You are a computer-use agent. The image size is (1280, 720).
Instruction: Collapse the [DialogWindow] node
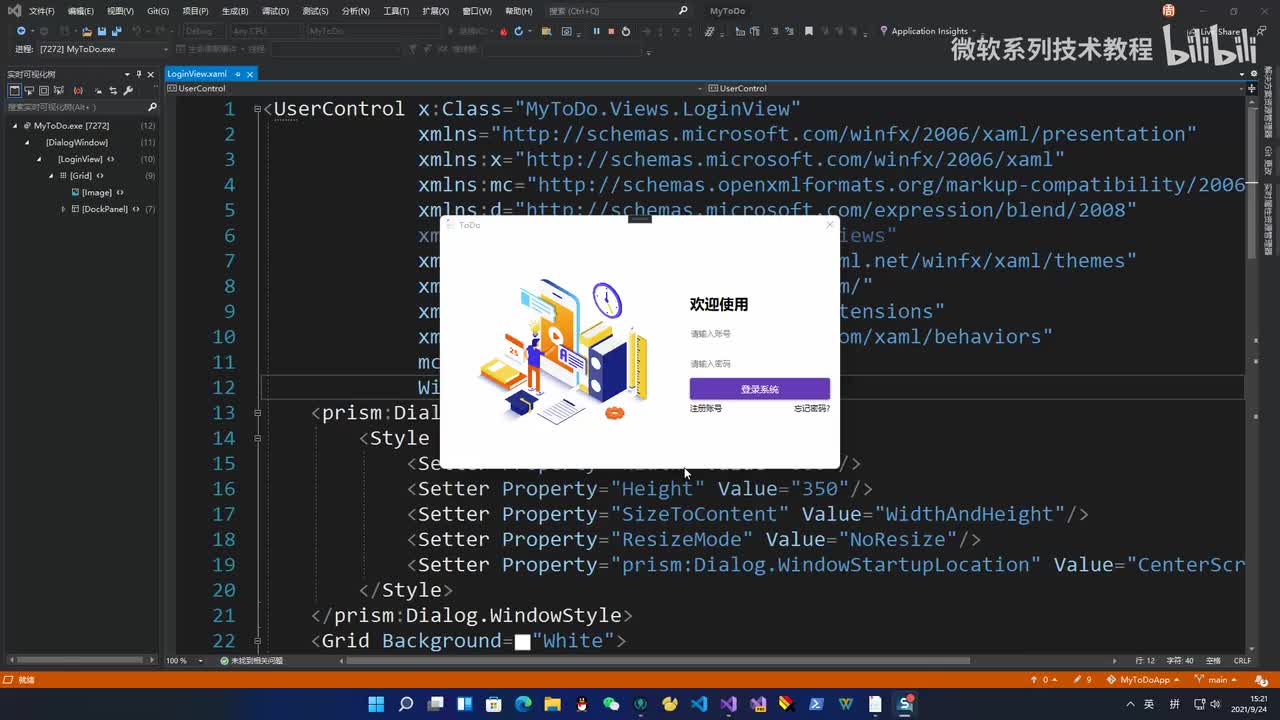click(27, 143)
